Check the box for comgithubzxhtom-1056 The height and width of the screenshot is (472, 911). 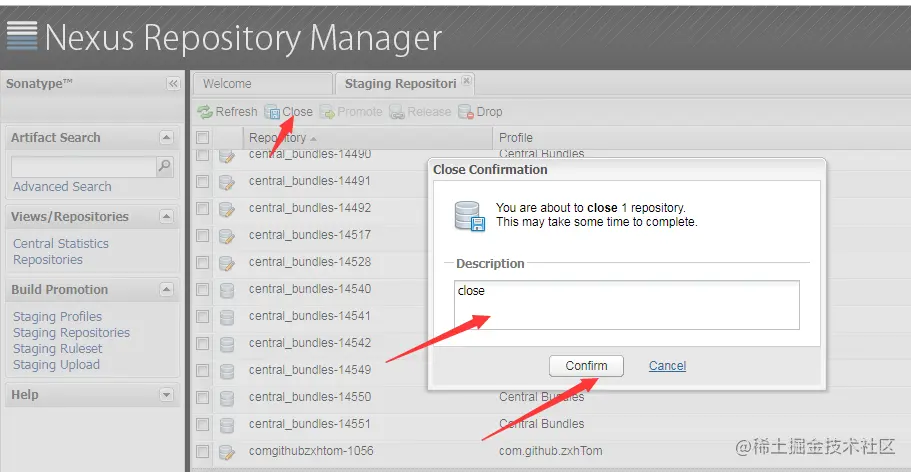(x=202, y=451)
